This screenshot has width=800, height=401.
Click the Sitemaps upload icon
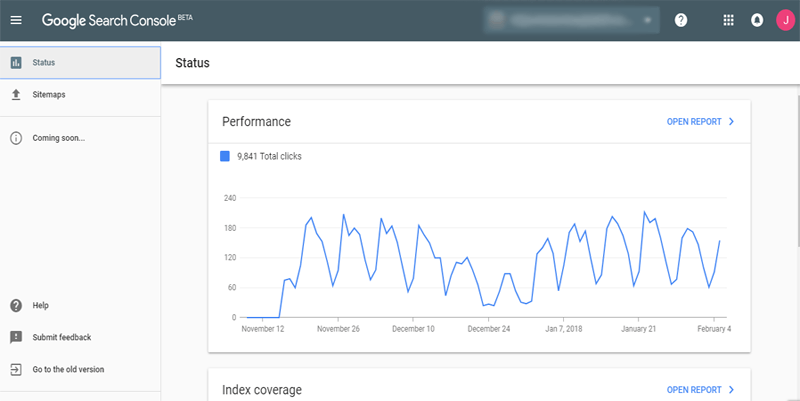pyautogui.click(x=16, y=94)
